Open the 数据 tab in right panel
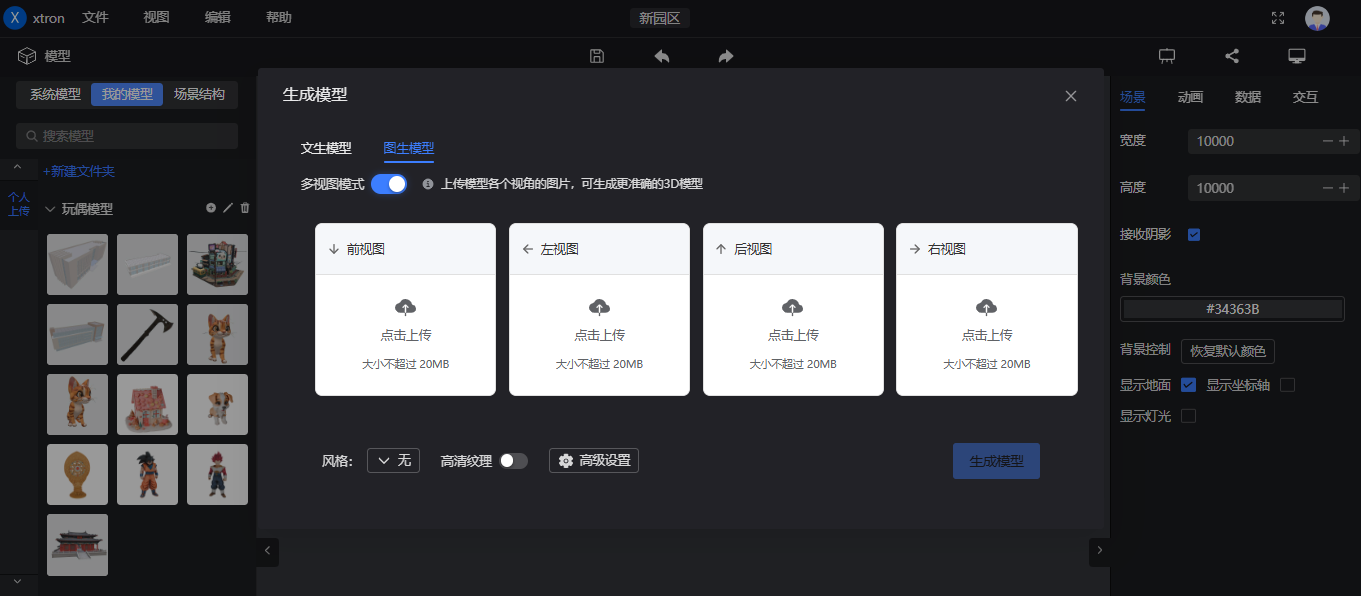Screen dimensions: 1361x596 point(1248,97)
